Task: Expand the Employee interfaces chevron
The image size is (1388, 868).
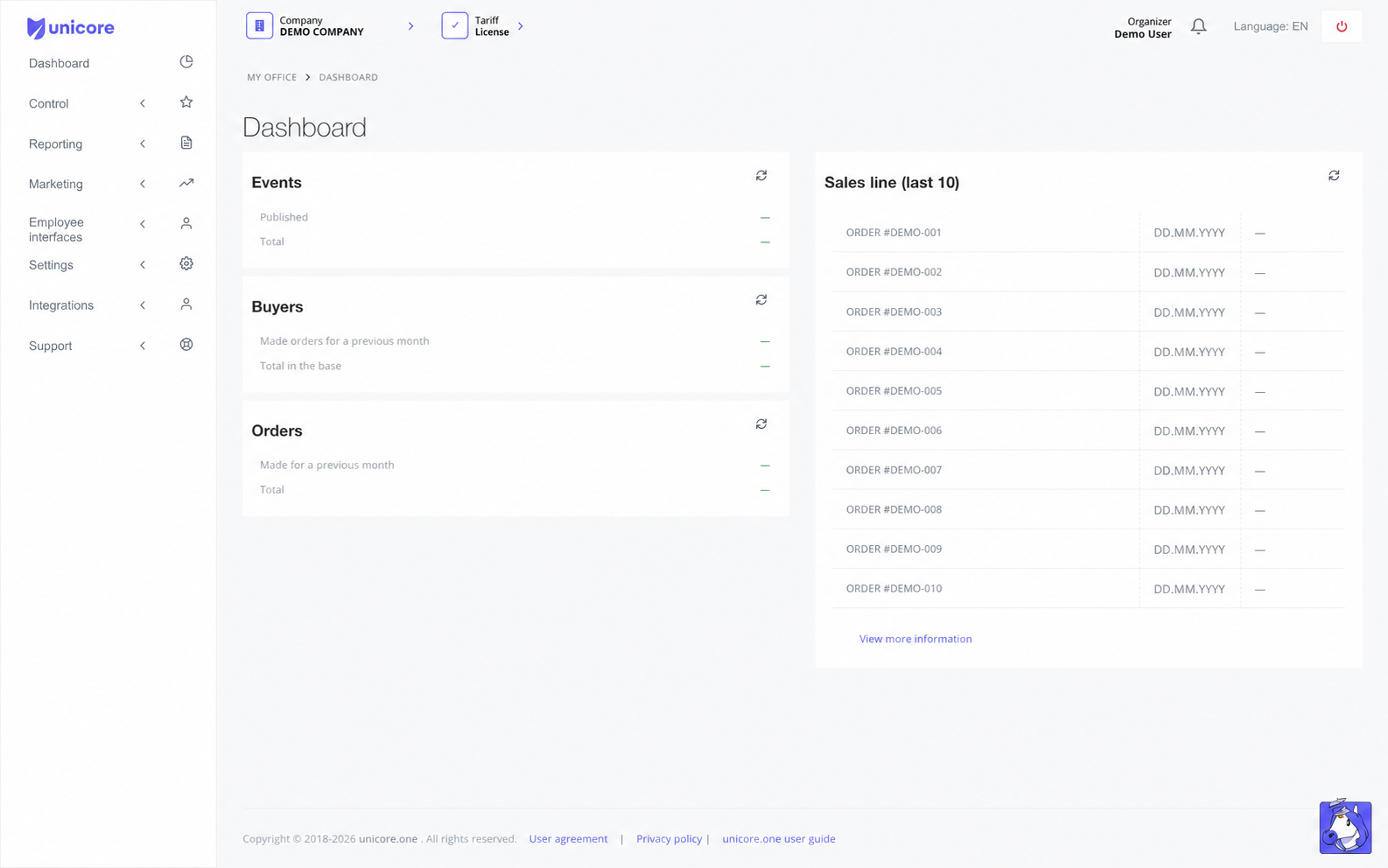Action: pyautogui.click(x=143, y=224)
